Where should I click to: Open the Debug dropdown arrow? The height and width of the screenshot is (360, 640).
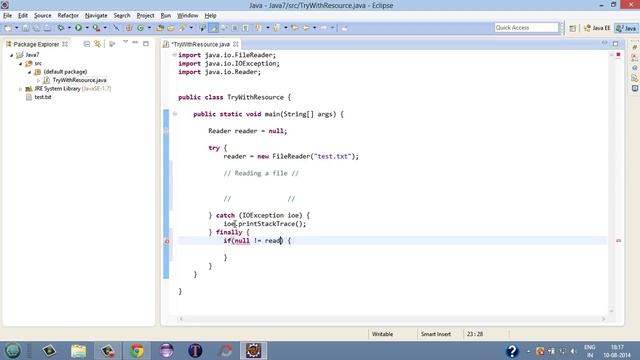(69, 28)
